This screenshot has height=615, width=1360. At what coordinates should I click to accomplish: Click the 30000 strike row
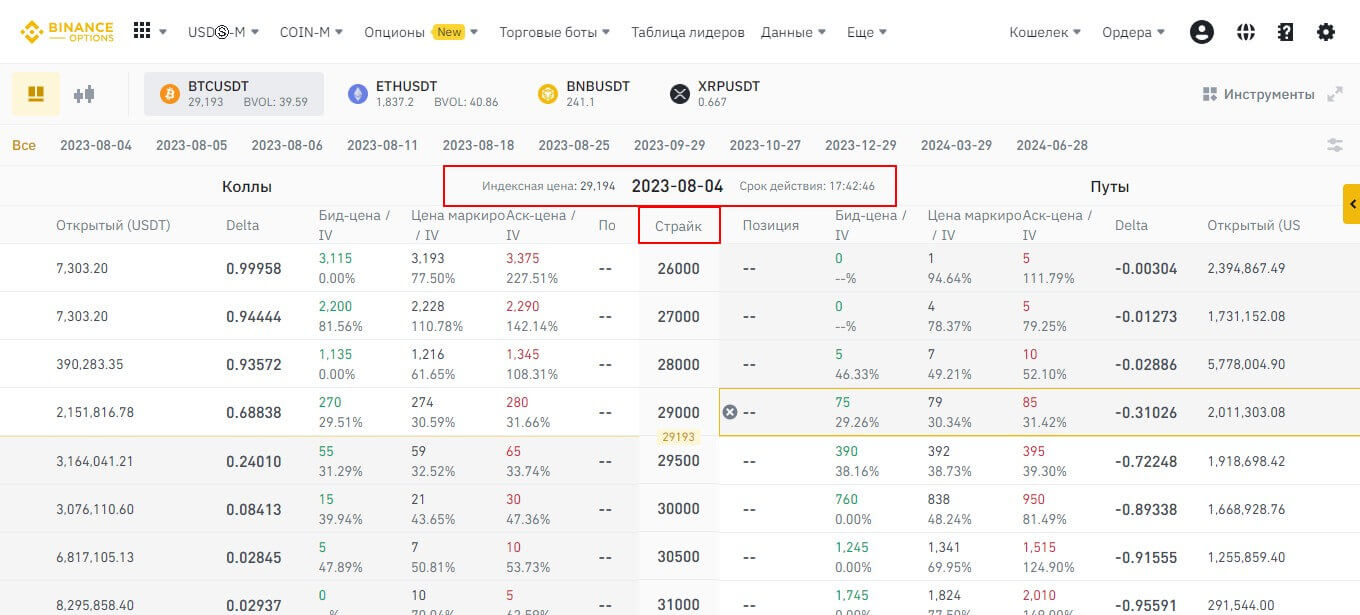(678, 508)
